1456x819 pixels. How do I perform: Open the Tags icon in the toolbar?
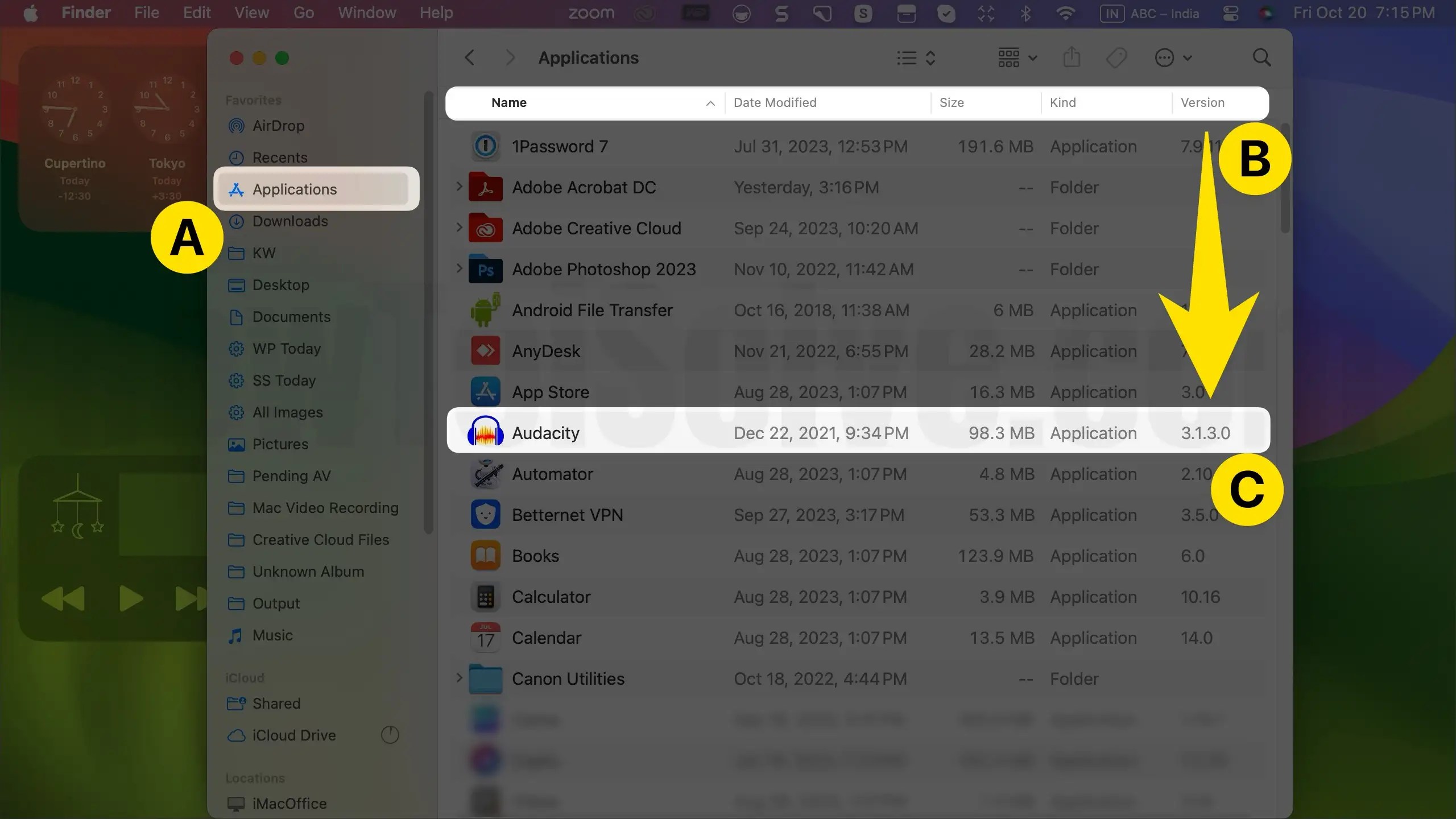1116,57
